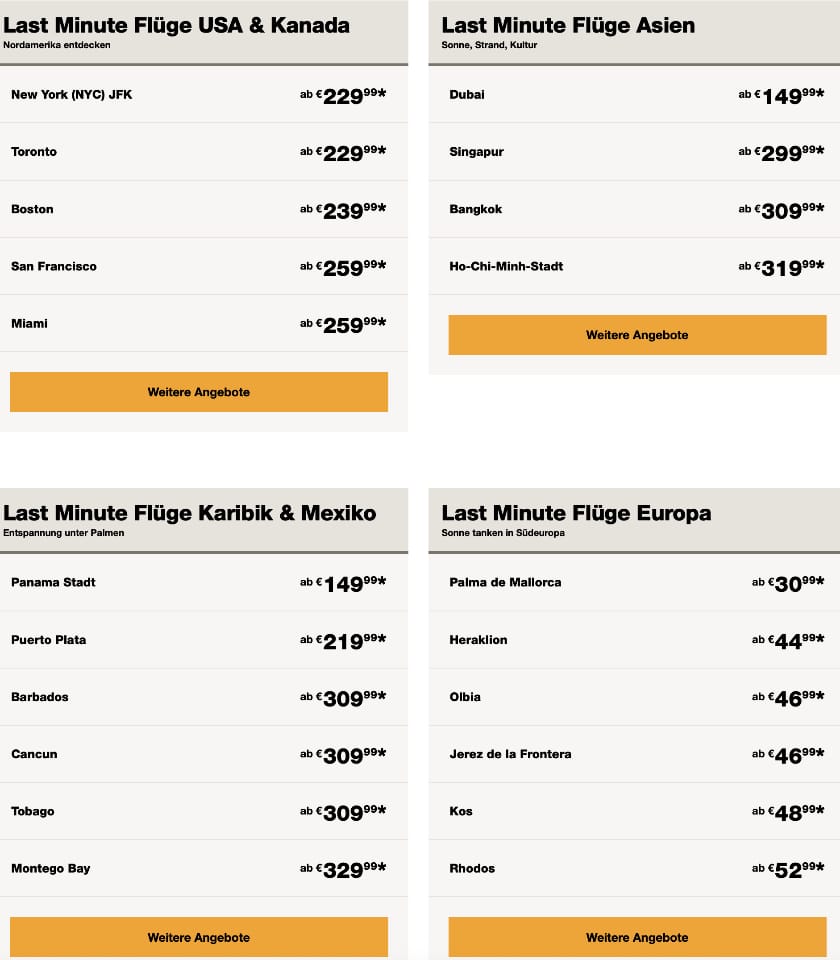Viewport: 840px width, 960px height.
Task: Select the Heraklion flight offer
Action: tap(636, 639)
